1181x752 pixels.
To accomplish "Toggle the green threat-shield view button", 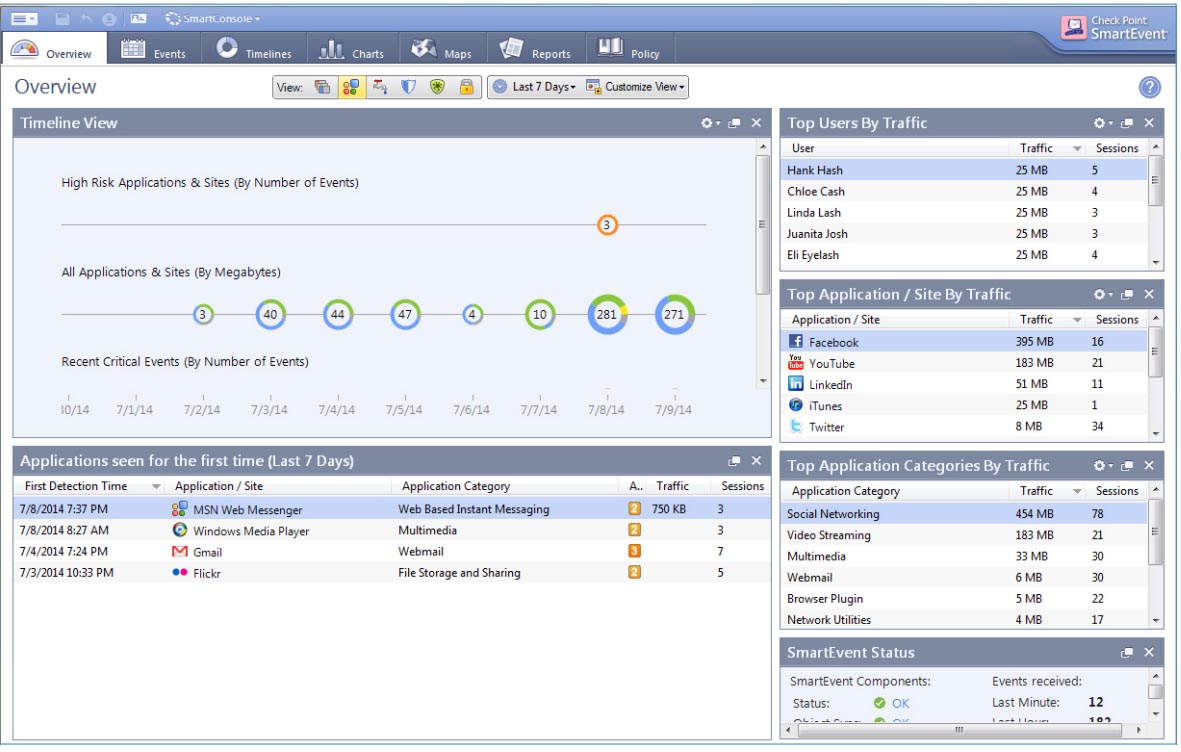I will tap(437, 87).
